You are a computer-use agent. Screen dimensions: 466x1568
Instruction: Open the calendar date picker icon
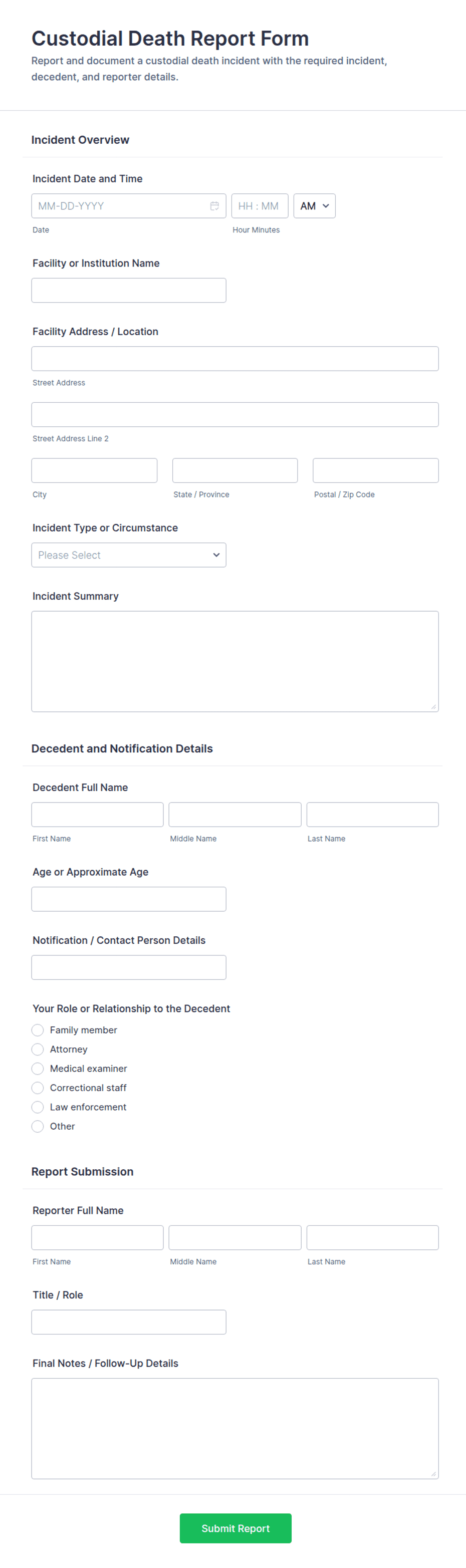pyautogui.click(x=214, y=206)
